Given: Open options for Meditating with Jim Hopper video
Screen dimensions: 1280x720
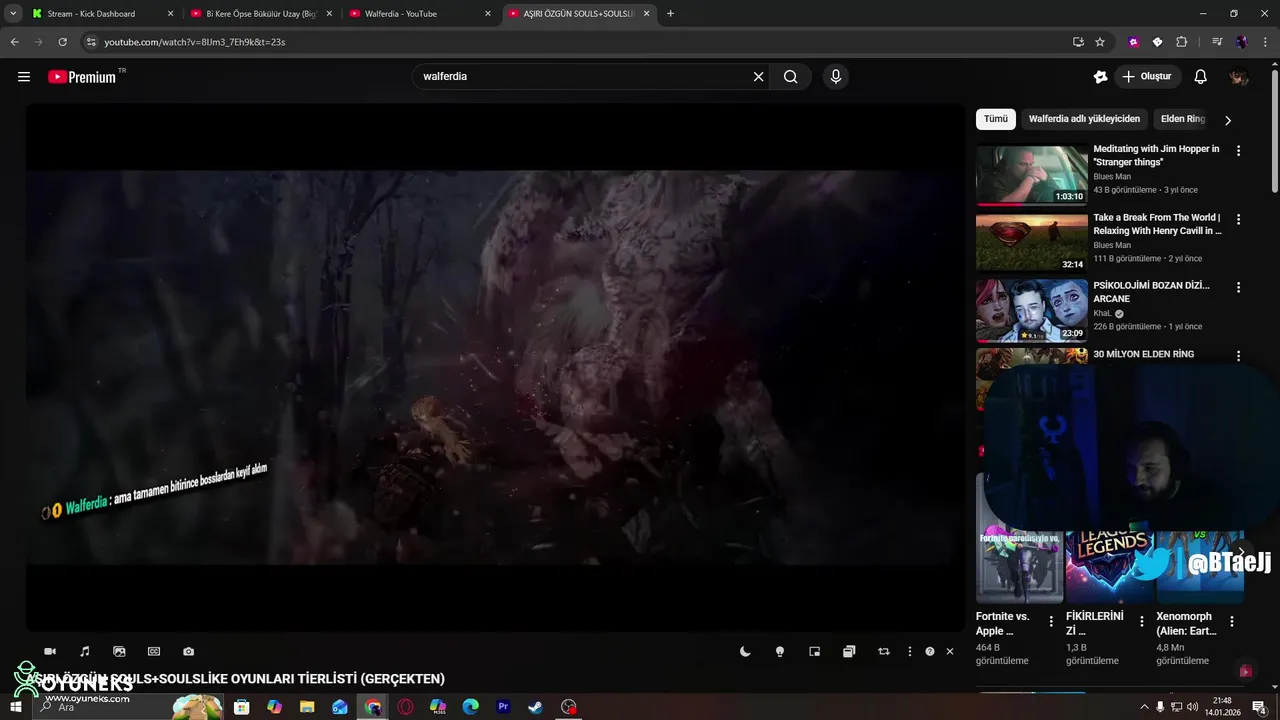Looking at the screenshot, I should (x=1238, y=150).
